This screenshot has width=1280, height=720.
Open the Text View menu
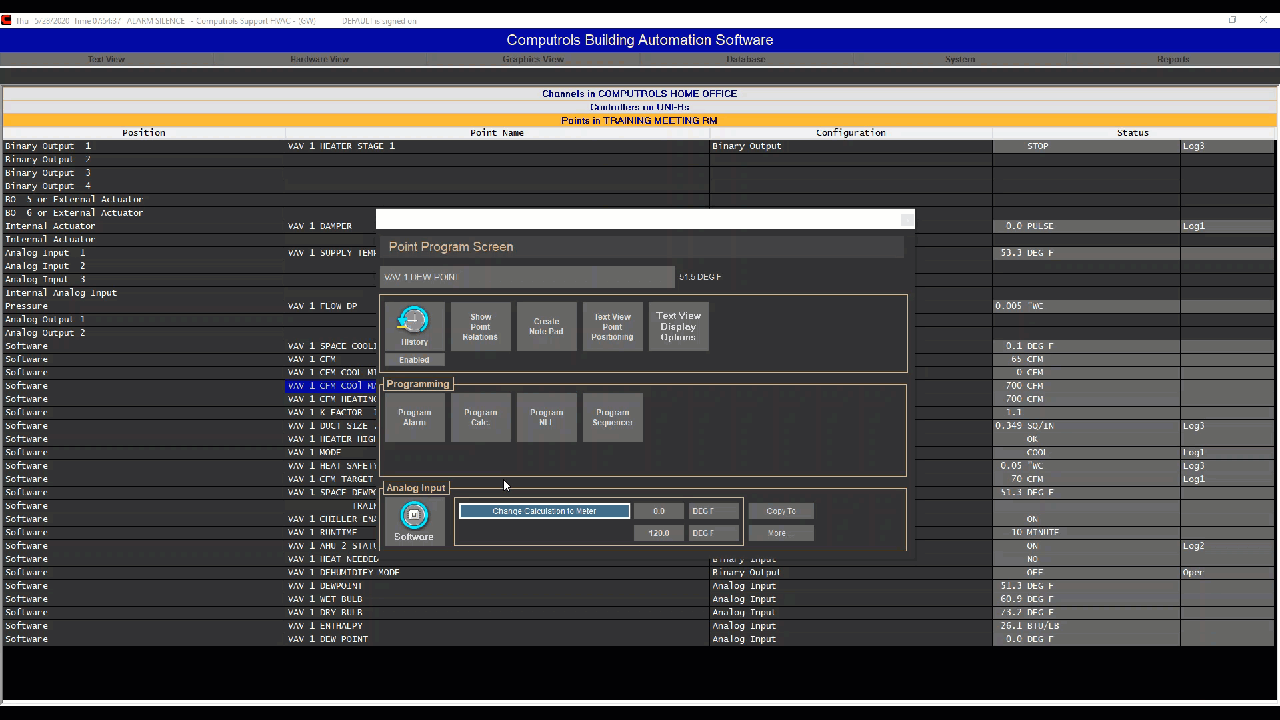click(106, 59)
